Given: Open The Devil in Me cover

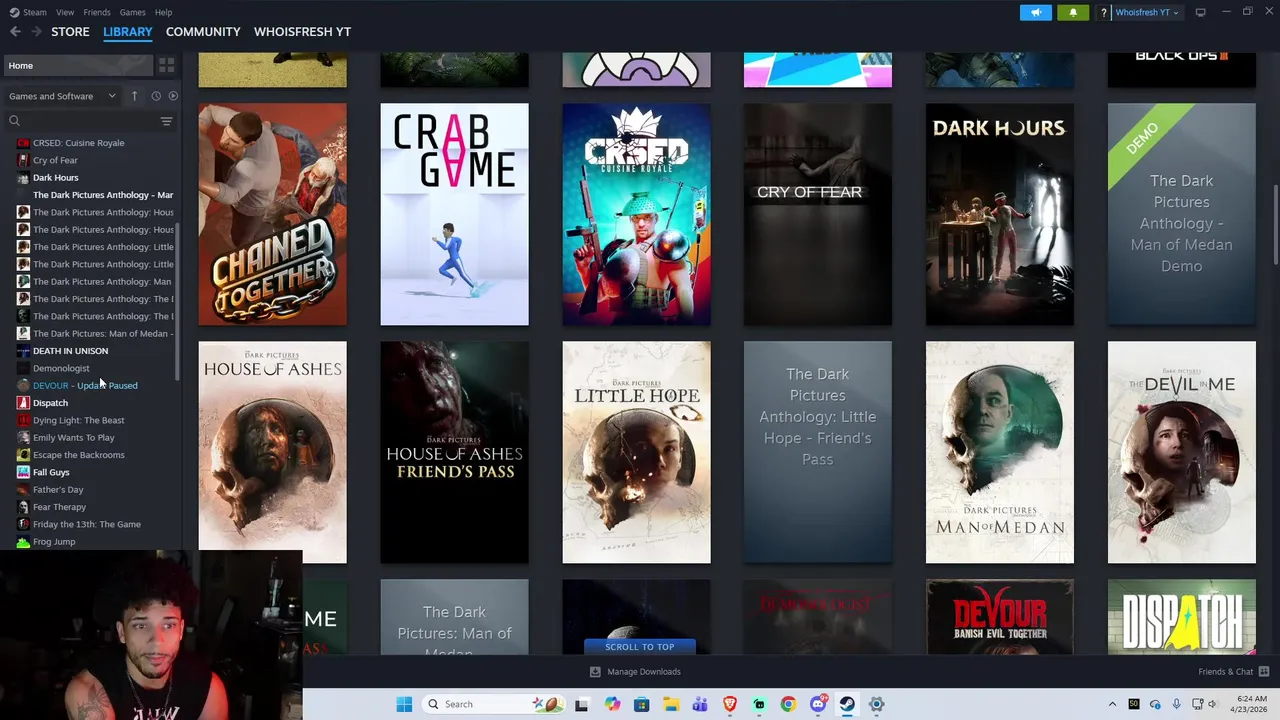Looking at the screenshot, I should click(1181, 452).
